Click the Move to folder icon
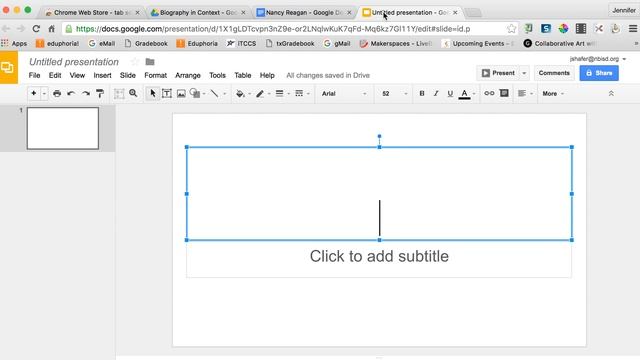640x360 pixels. click(x=150, y=62)
